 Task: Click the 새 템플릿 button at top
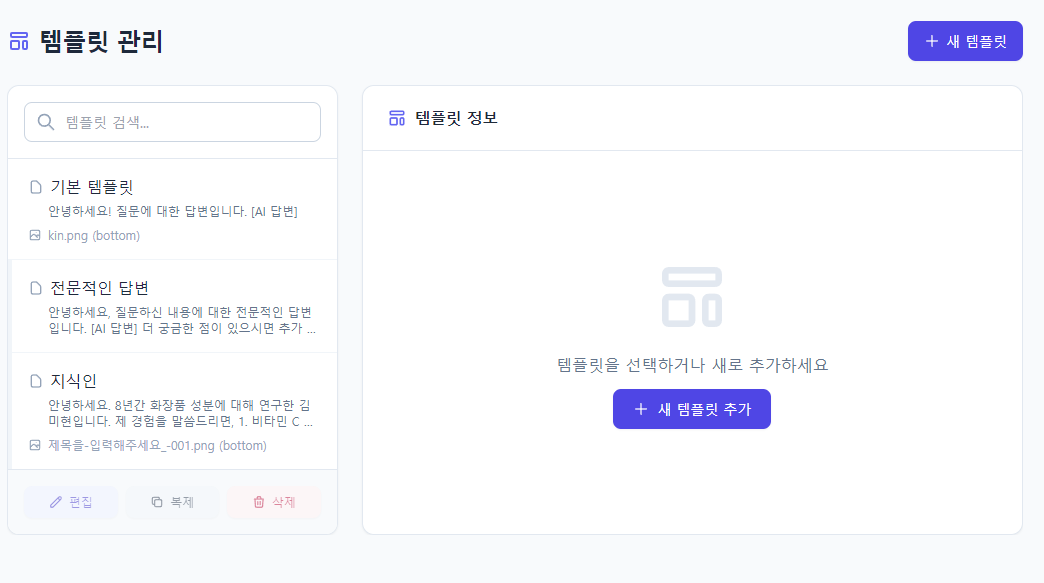click(965, 41)
